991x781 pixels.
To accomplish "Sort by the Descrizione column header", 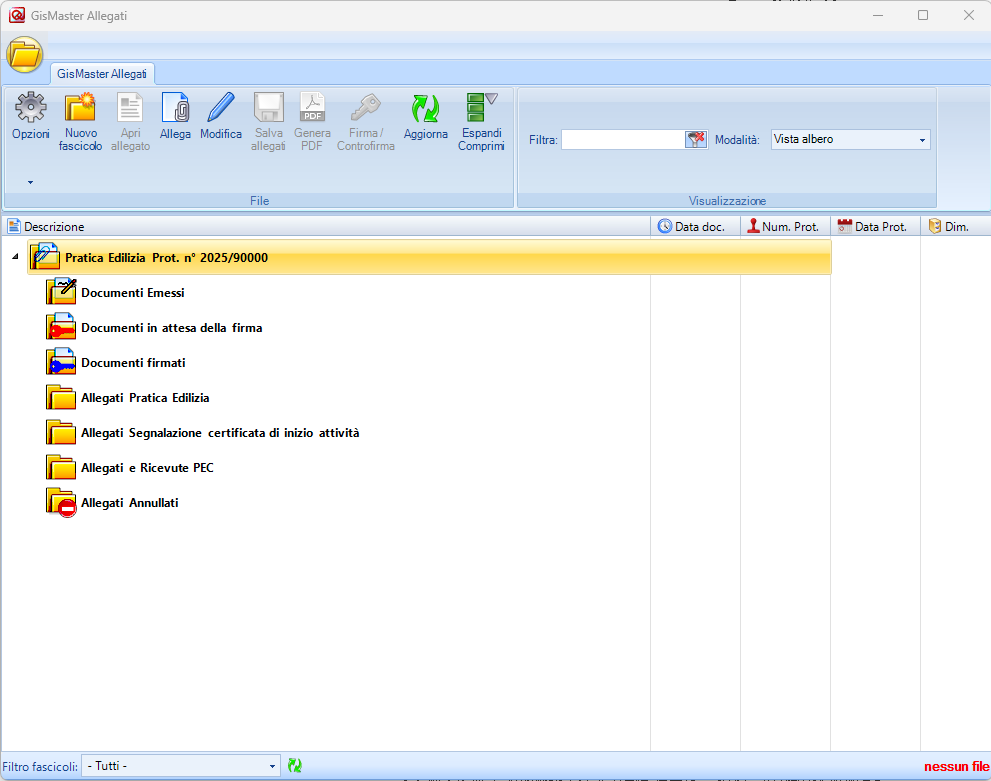I will pyautogui.click(x=55, y=227).
